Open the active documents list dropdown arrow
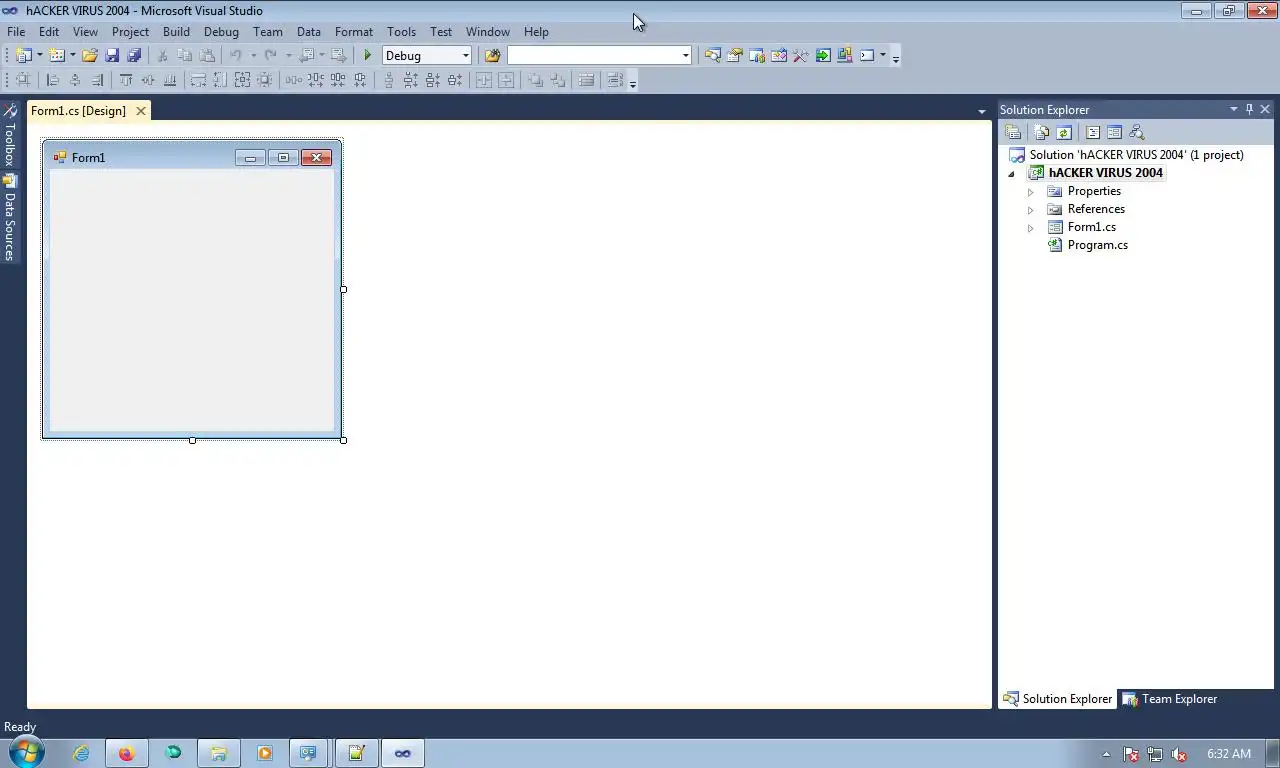 point(982,111)
